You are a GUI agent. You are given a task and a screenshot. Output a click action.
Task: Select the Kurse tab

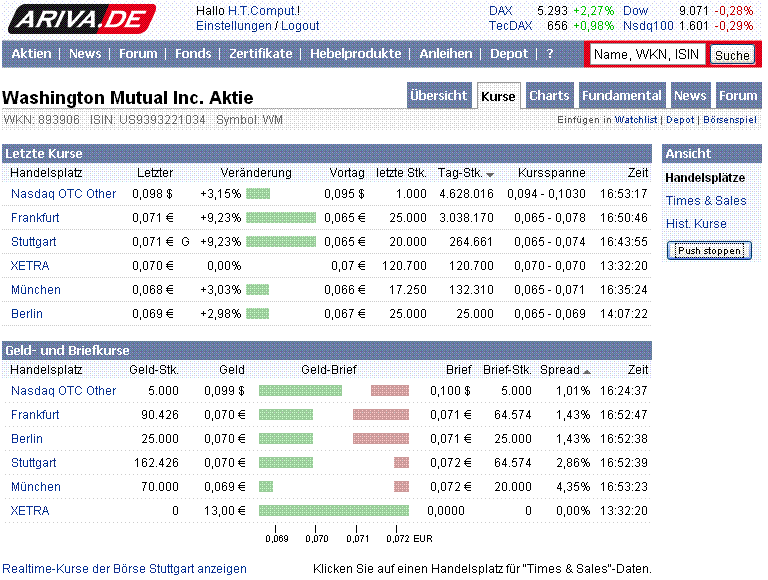[x=498, y=96]
